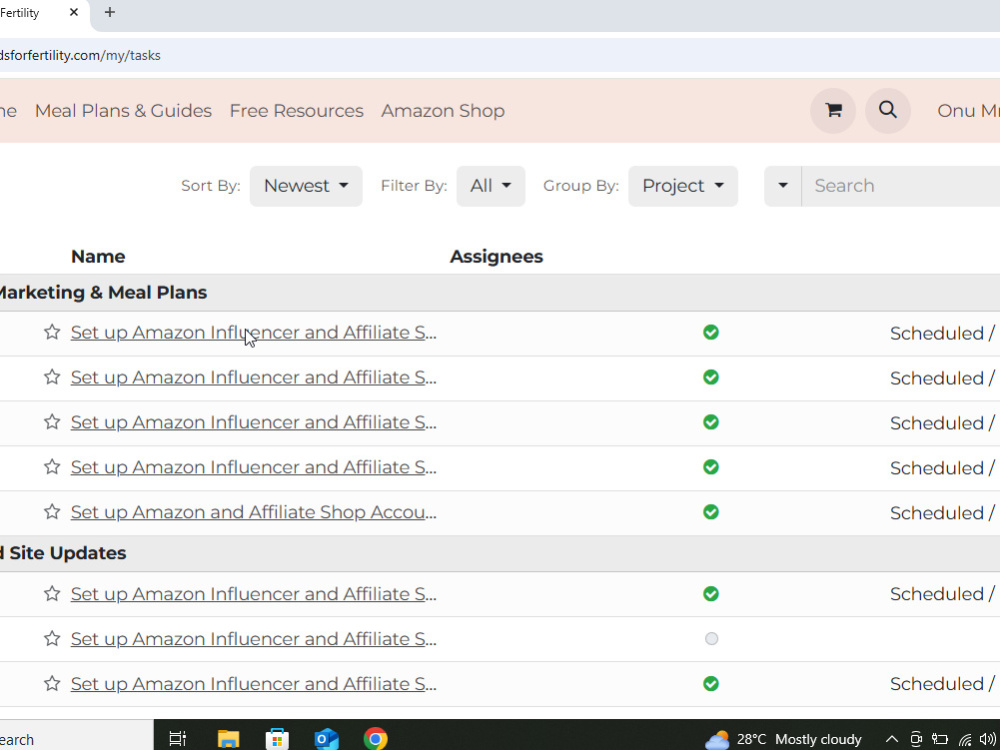Click the Assignees column header

(496, 256)
